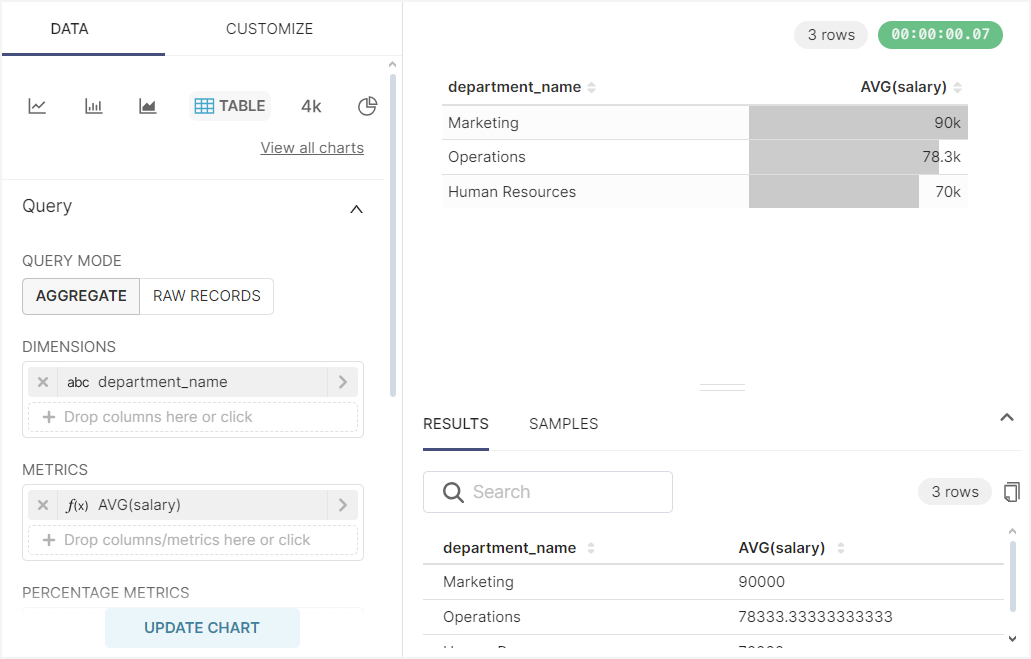Viewport: 1031px width, 659px height.
Task: Collapse the results panel chevron
Action: tap(1007, 418)
